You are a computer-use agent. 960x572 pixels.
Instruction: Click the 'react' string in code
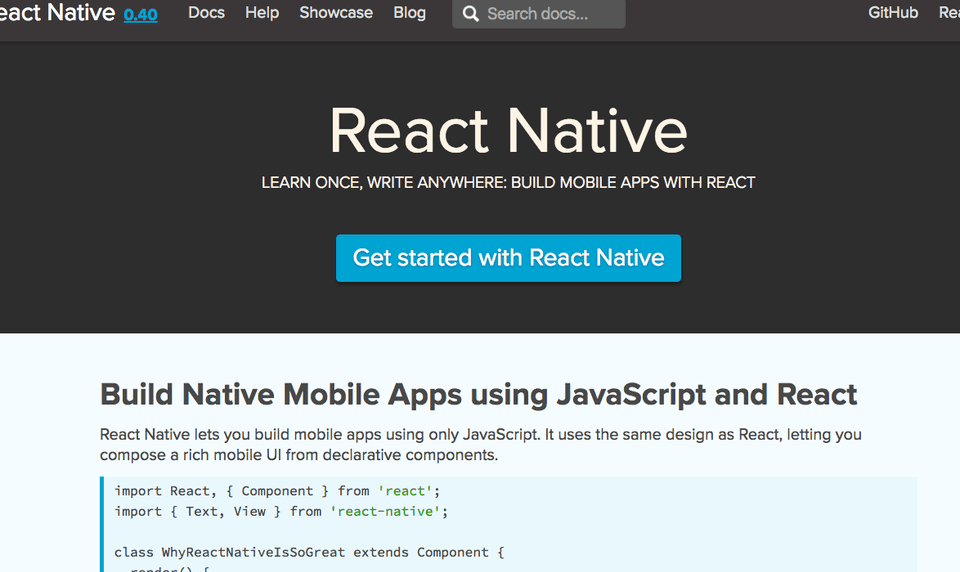[405, 491]
